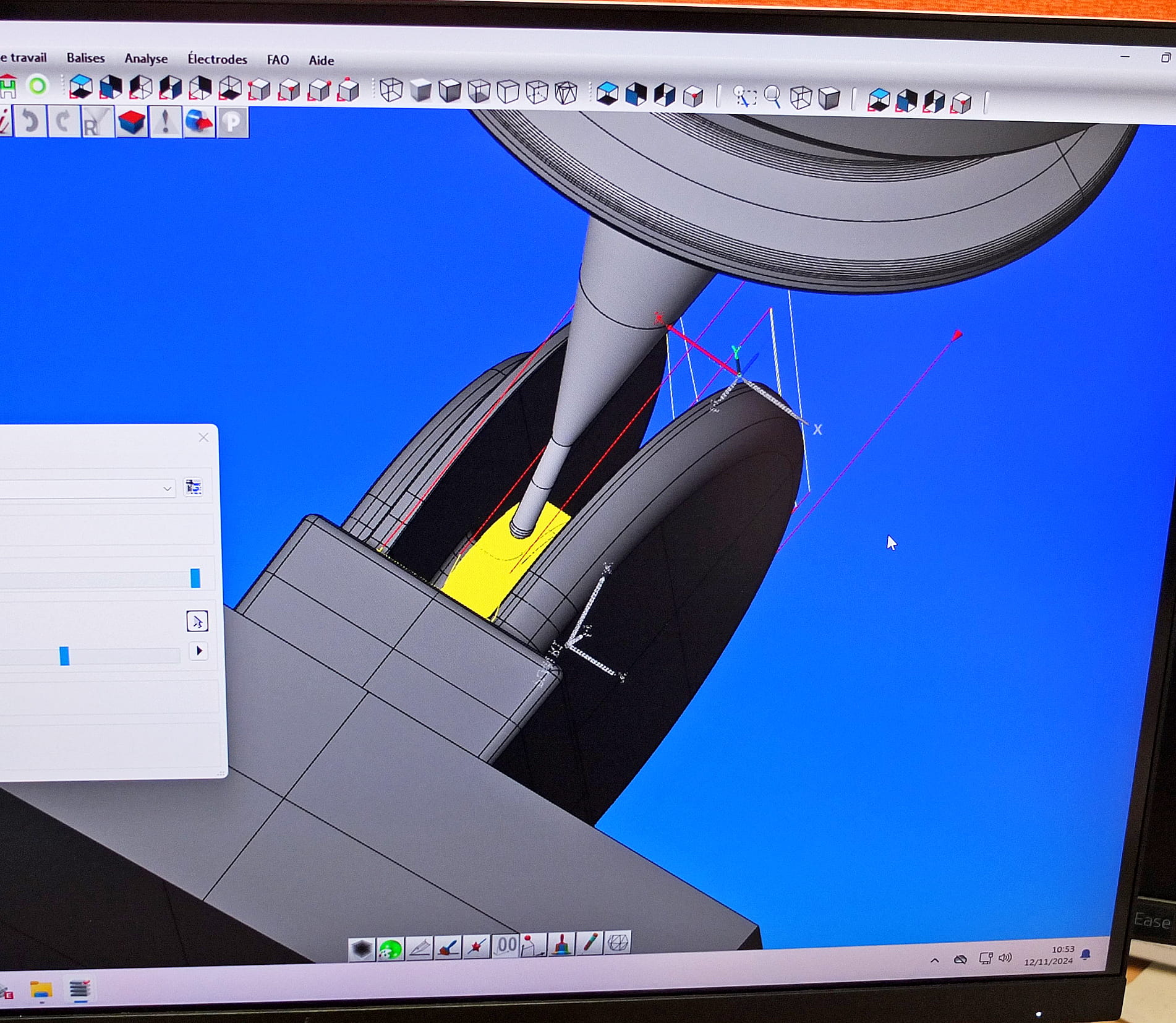Viewport: 1176px width, 1023px height.
Task: Close the floating dialog panel
Action: click(x=203, y=437)
